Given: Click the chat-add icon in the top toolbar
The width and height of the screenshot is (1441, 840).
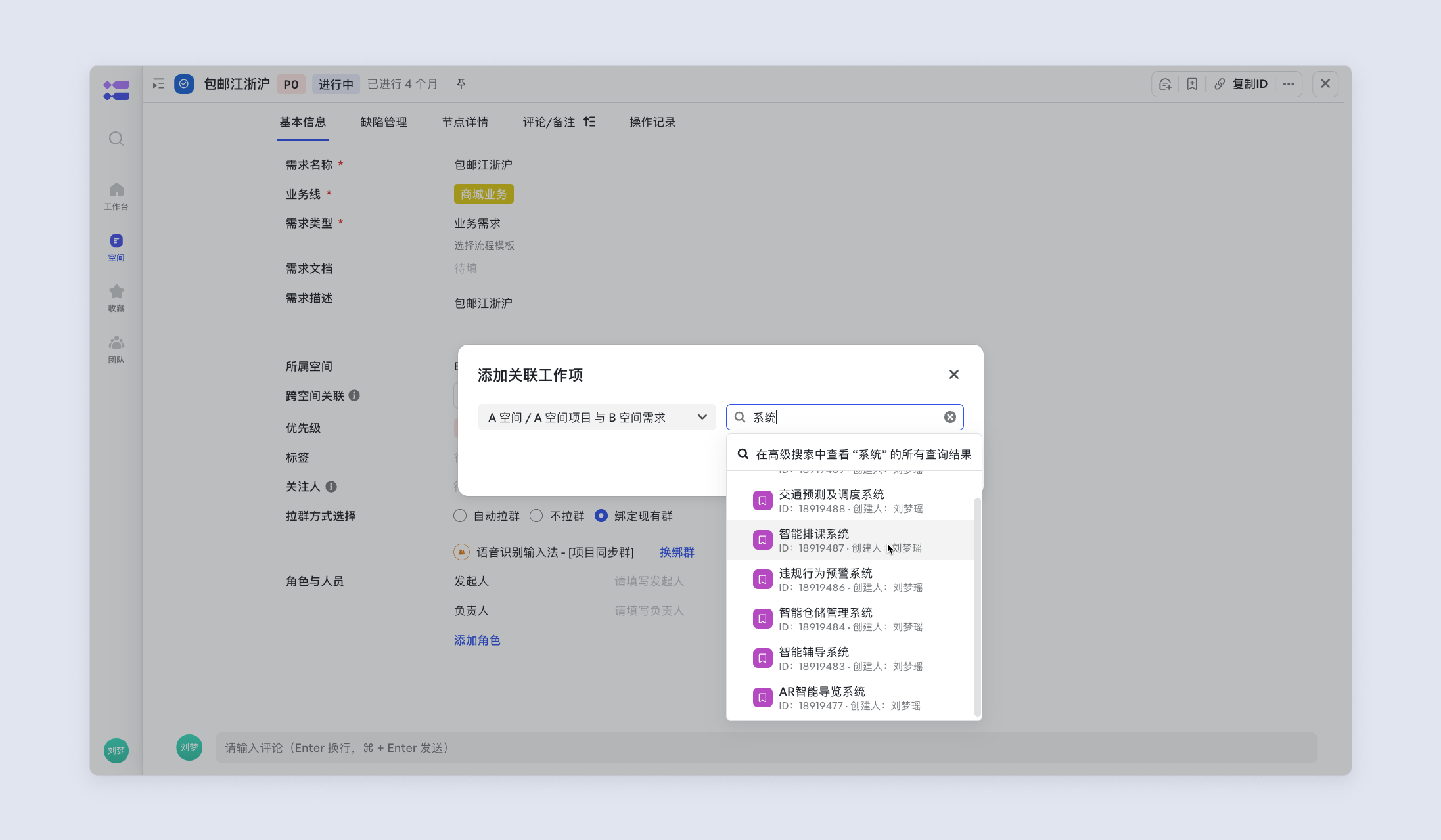Looking at the screenshot, I should click(1165, 84).
